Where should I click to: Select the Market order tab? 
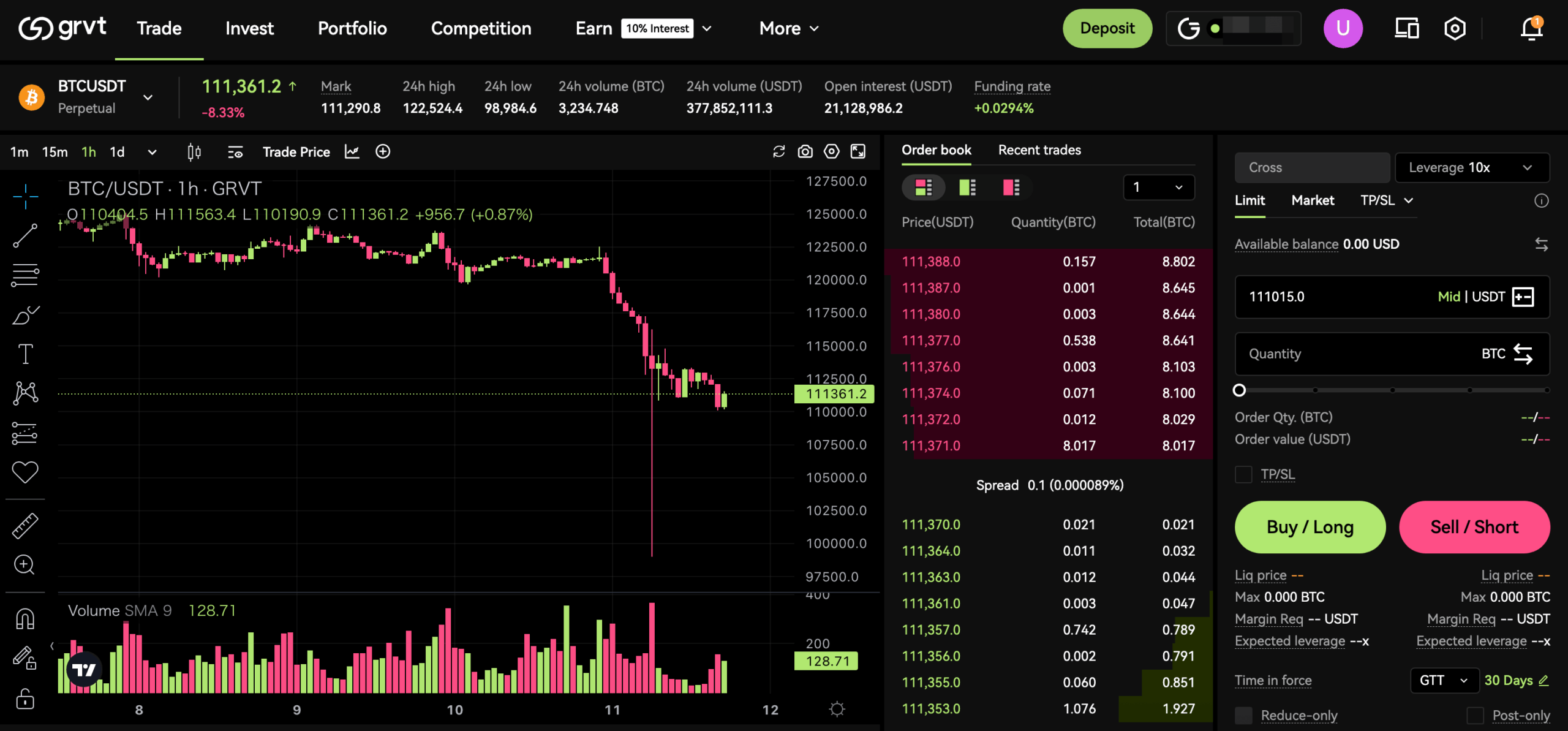(x=1312, y=200)
